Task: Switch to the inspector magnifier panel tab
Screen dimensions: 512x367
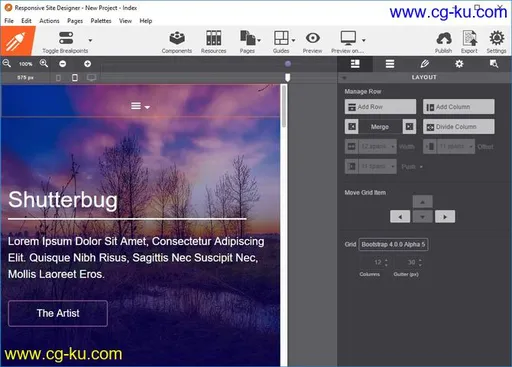Action: click(x=494, y=64)
